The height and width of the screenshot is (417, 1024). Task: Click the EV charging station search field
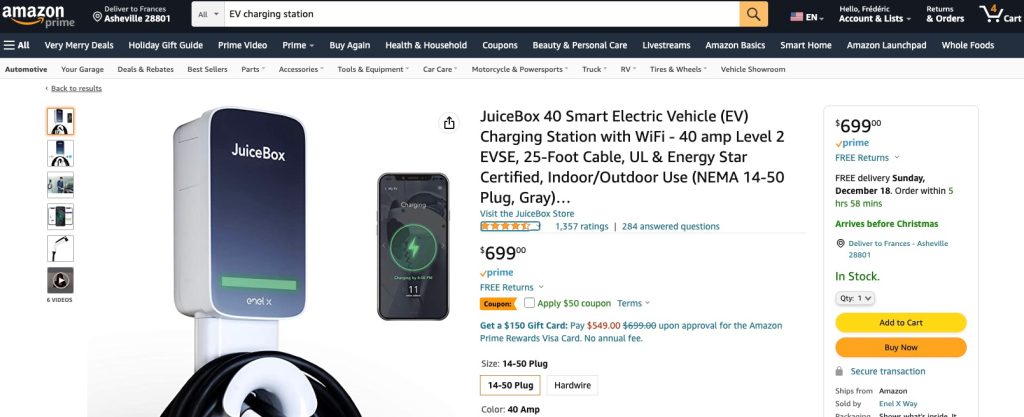(x=480, y=15)
